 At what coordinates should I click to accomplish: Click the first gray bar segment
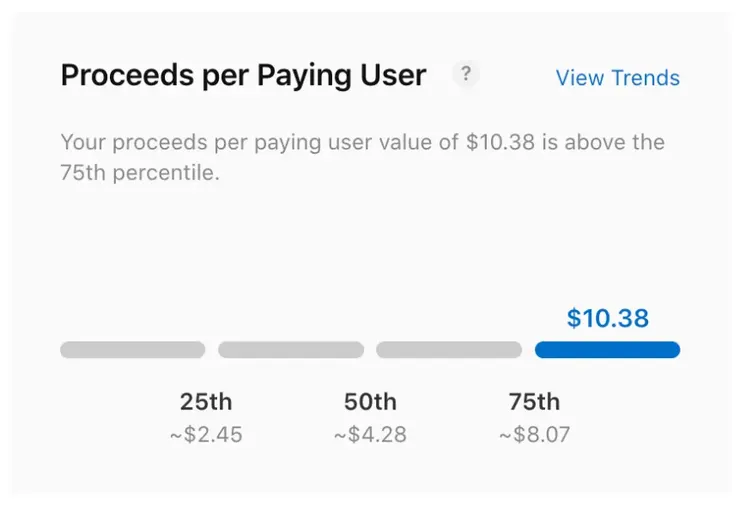[x=132, y=350]
